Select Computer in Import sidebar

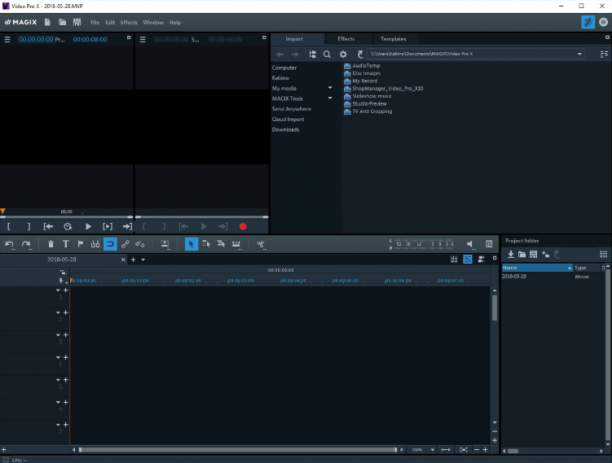click(x=284, y=68)
